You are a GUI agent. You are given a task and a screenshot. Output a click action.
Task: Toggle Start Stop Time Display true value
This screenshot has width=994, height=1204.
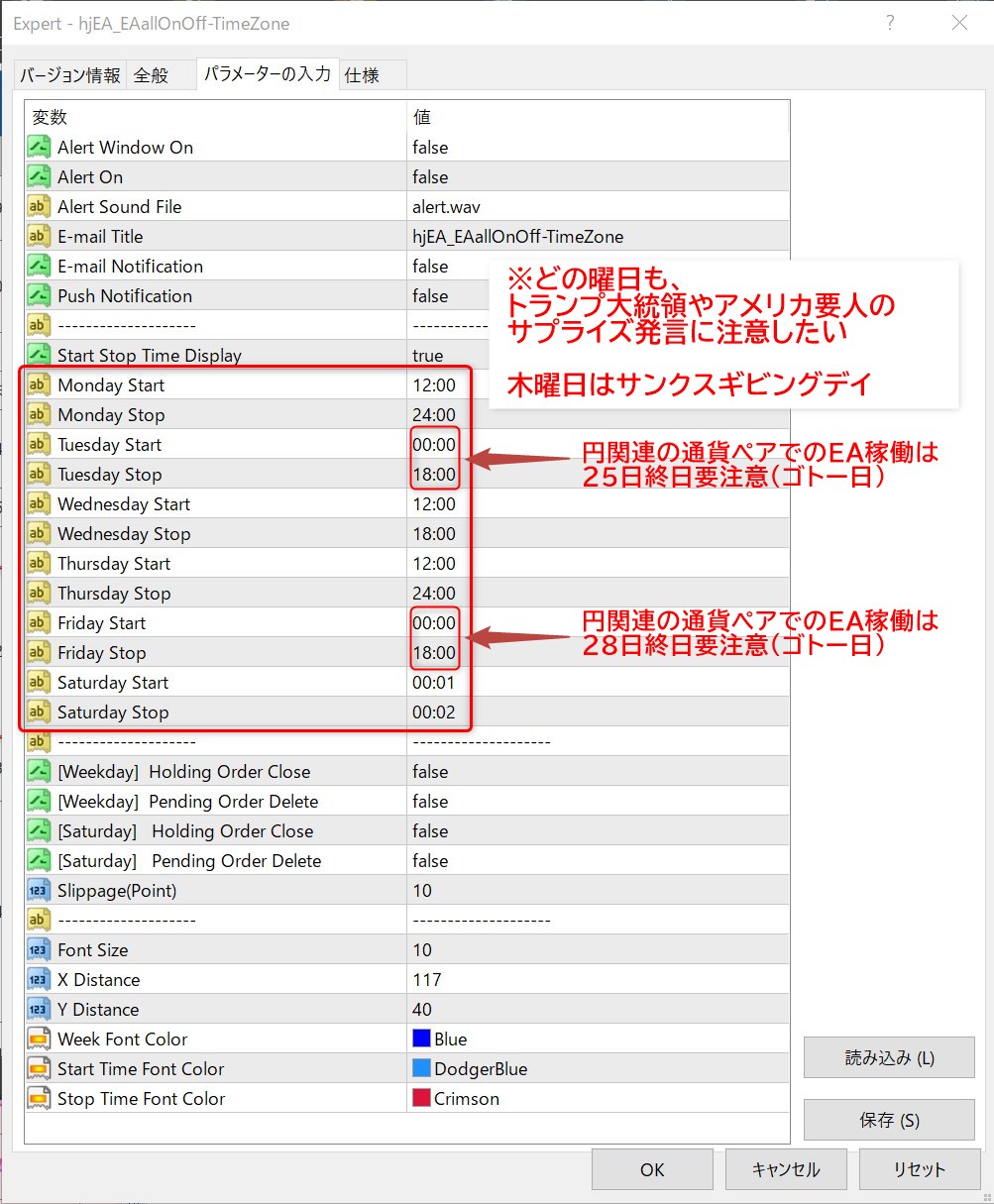click(428, 356)
